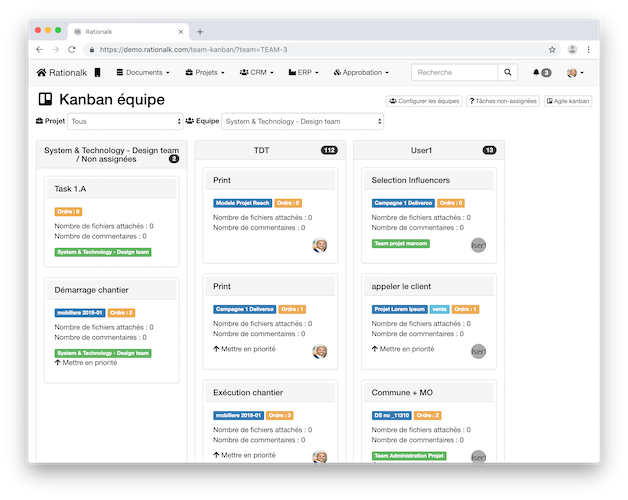Click the blue Campagne 1 Deliveroo tag on Print
Screen dimensions: 628x500
[x=244, y=309]
